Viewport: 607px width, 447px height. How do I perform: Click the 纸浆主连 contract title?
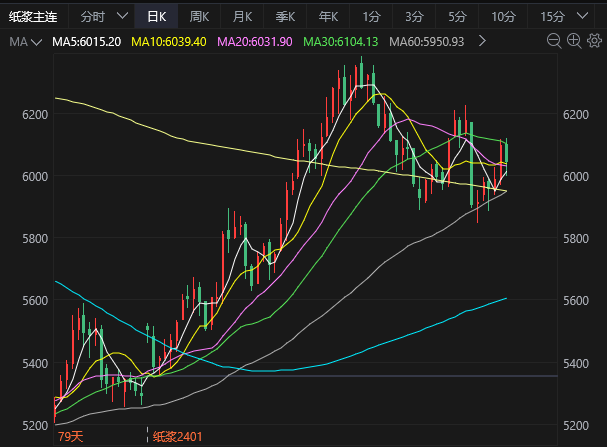tap(34, 16)
